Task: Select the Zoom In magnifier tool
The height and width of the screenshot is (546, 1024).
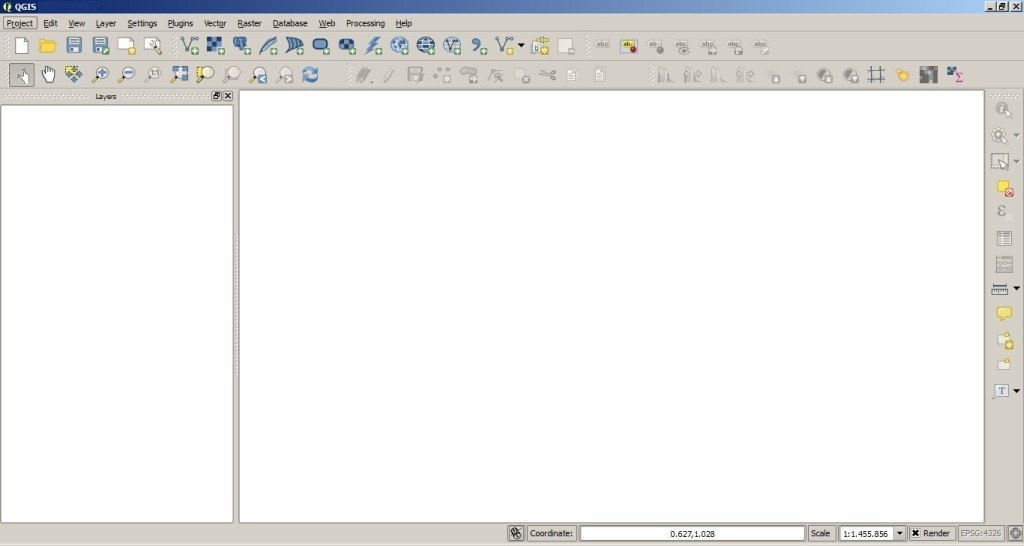Action: tap(100, 75)
